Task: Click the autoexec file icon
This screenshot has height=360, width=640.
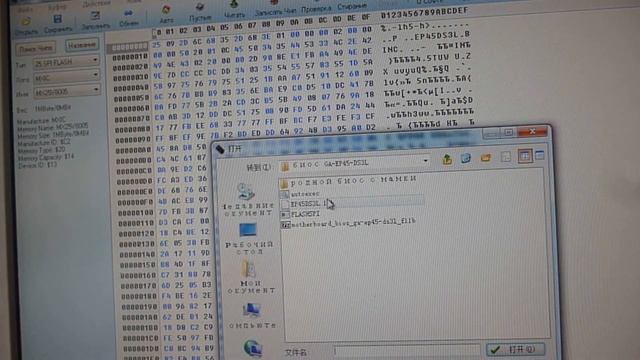Action: coord(285,194)
